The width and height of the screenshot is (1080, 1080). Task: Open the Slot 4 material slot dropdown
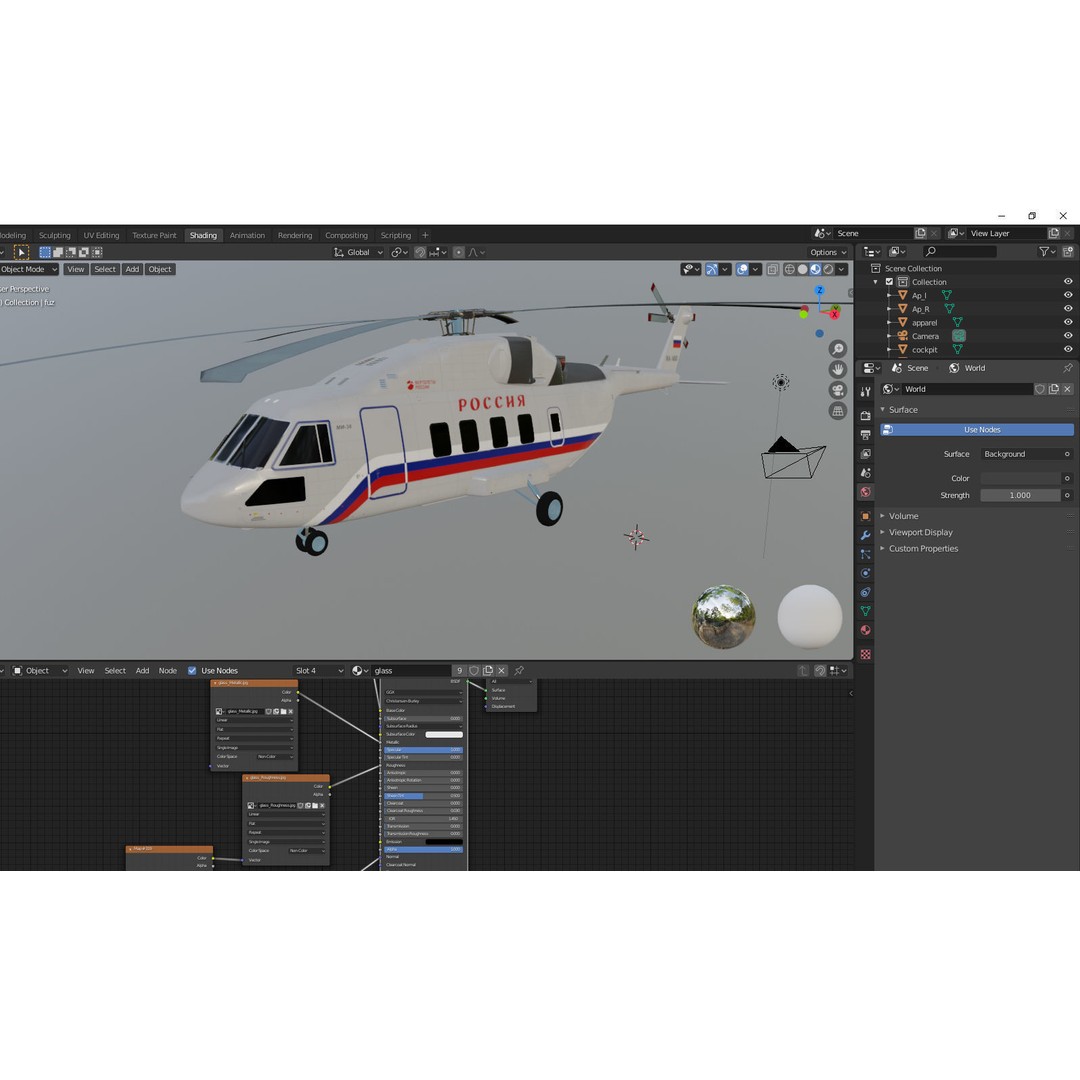319,670
